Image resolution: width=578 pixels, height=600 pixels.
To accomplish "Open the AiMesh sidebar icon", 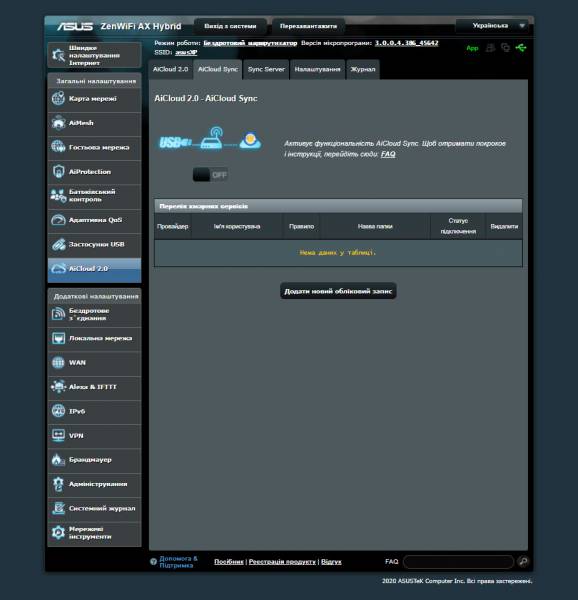I will (x=58, y=123).
